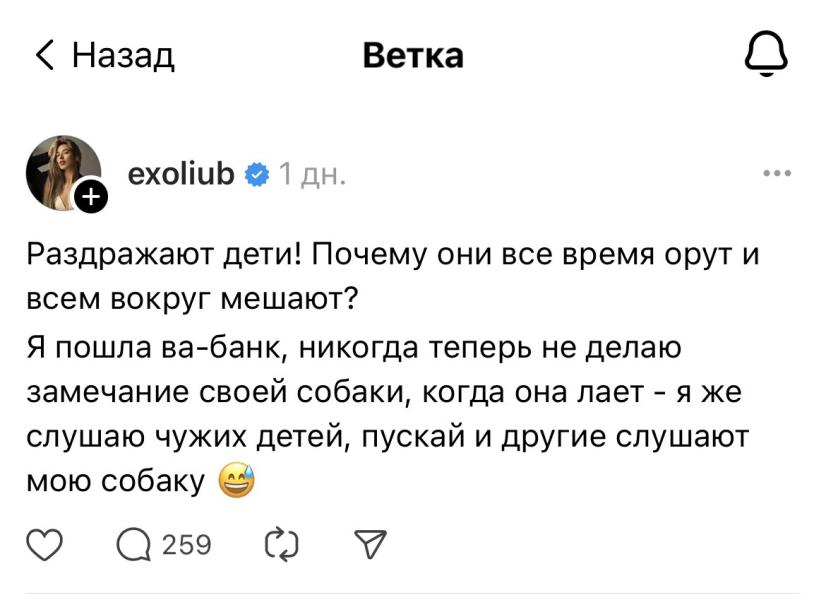Screen dimensions: 825x600
Task: Tap the "Ветка" thread title
Action: 412,55
